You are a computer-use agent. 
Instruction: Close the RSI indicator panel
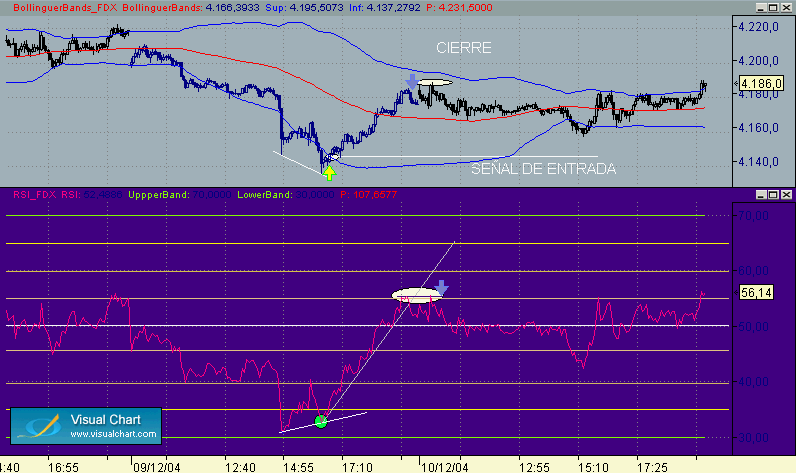pos(786,194)
